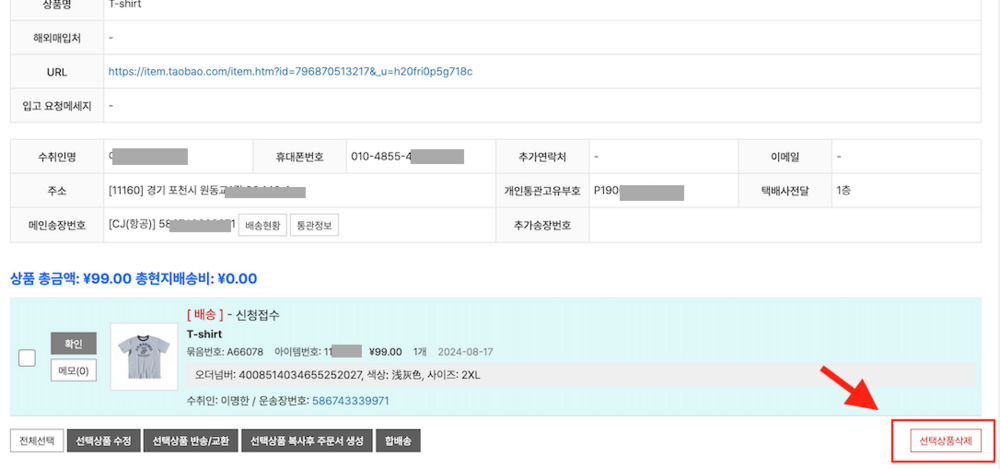Open the gray T-shirt product thumbnail
The width and height of the screenshot is (1000, 469).
pyautogui.click(x=144, y=357)
